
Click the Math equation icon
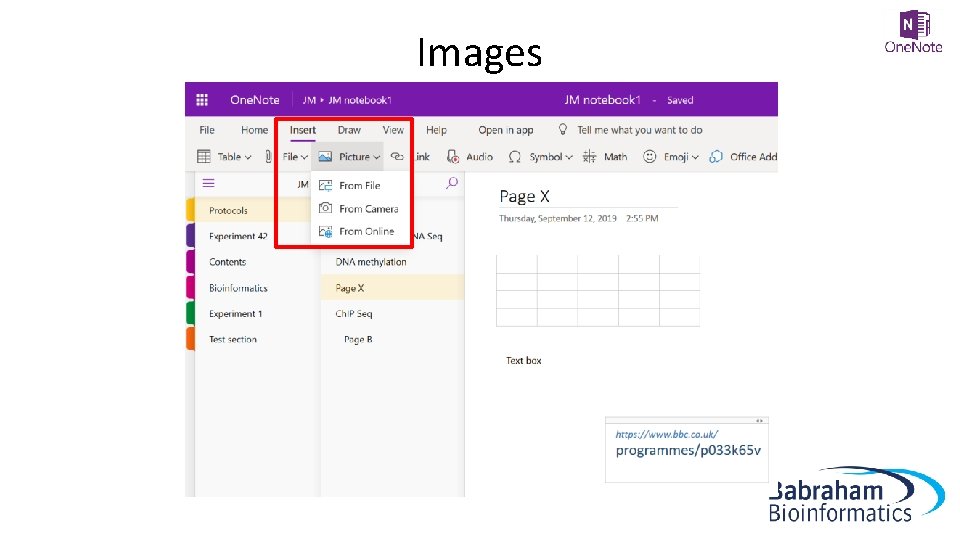coord(589,156)
